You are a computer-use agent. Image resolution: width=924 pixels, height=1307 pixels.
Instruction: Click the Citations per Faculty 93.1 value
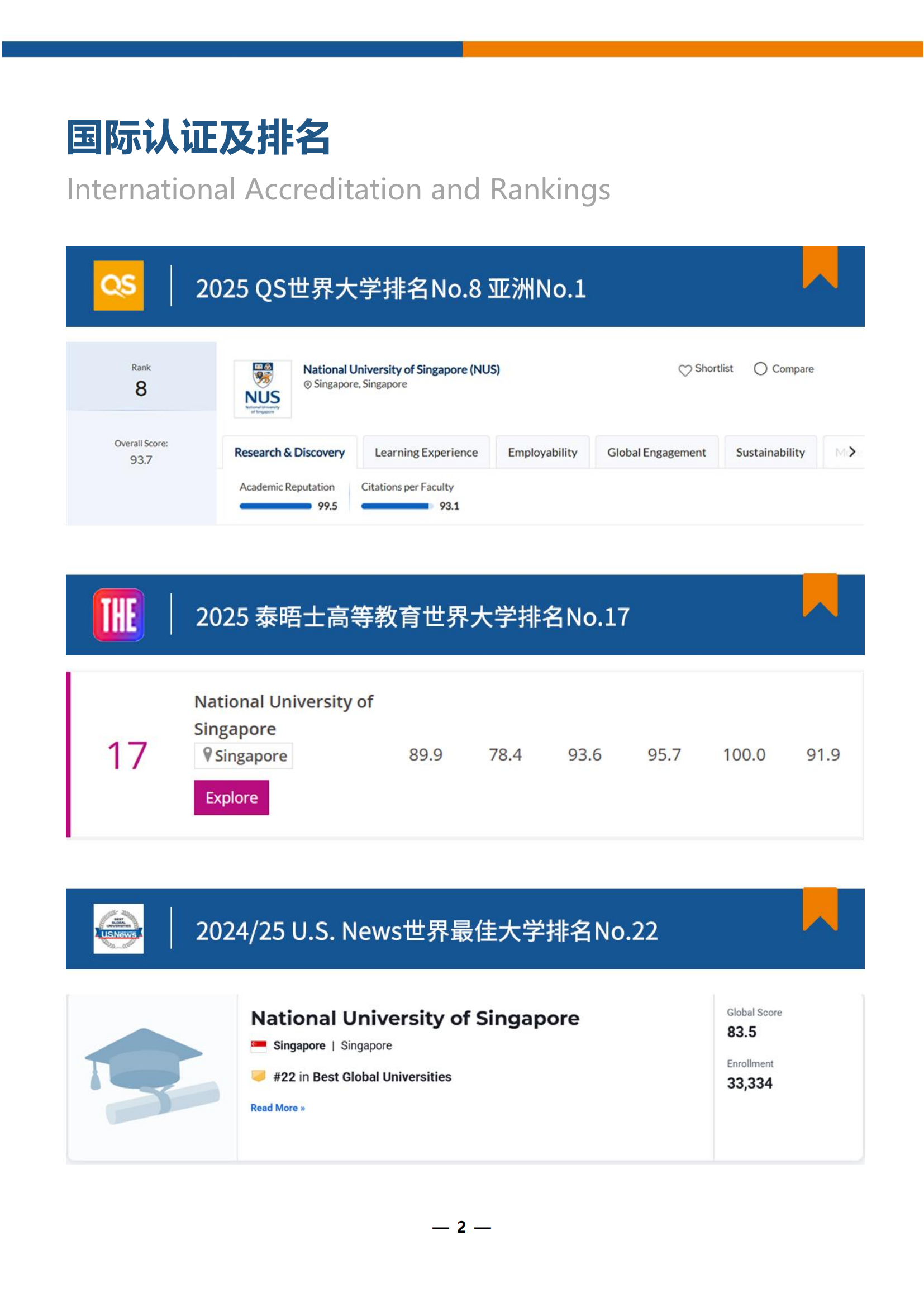click(x=450, y=506)
